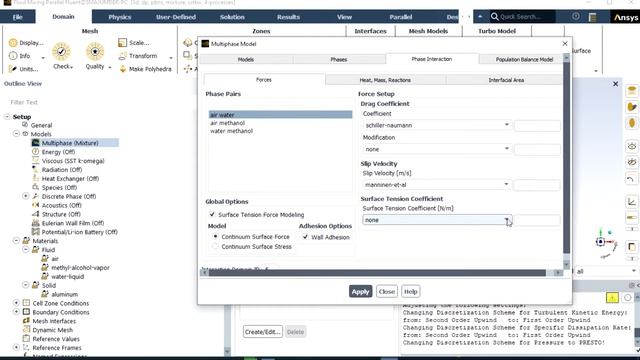
Task: Click the warning icon above console
Action: pyautogui.click(x=612, y=298)
